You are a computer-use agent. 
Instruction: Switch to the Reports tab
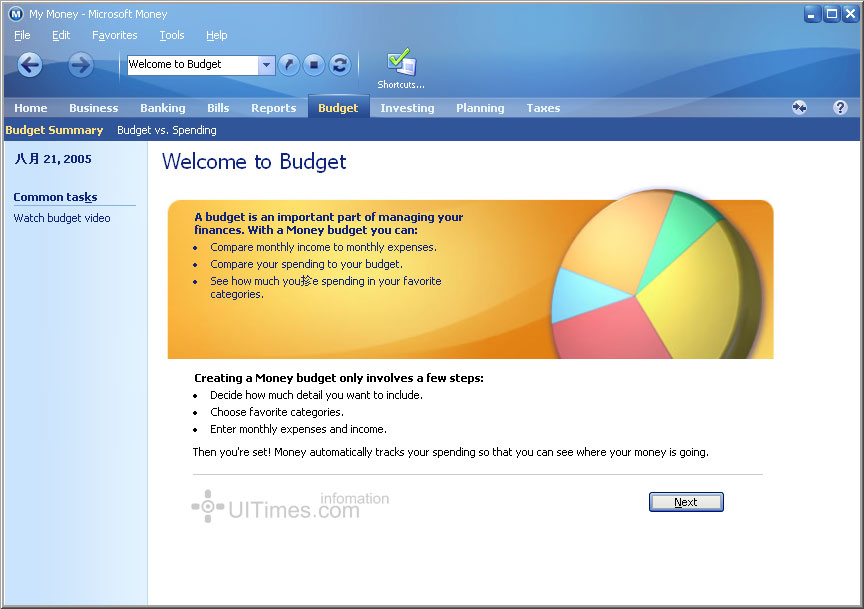pos(274,108)
